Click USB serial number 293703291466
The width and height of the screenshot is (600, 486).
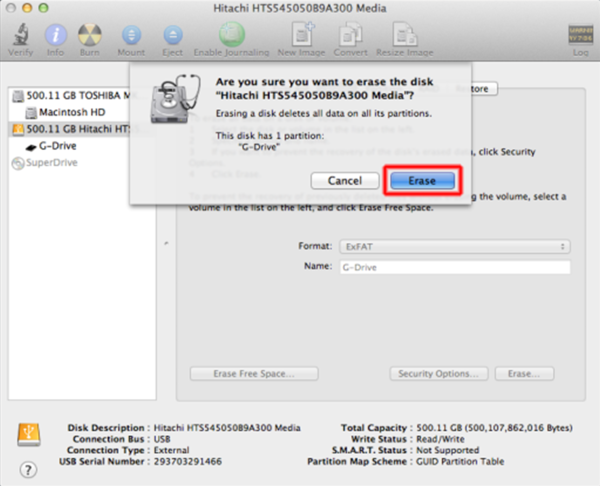(188, 462)
